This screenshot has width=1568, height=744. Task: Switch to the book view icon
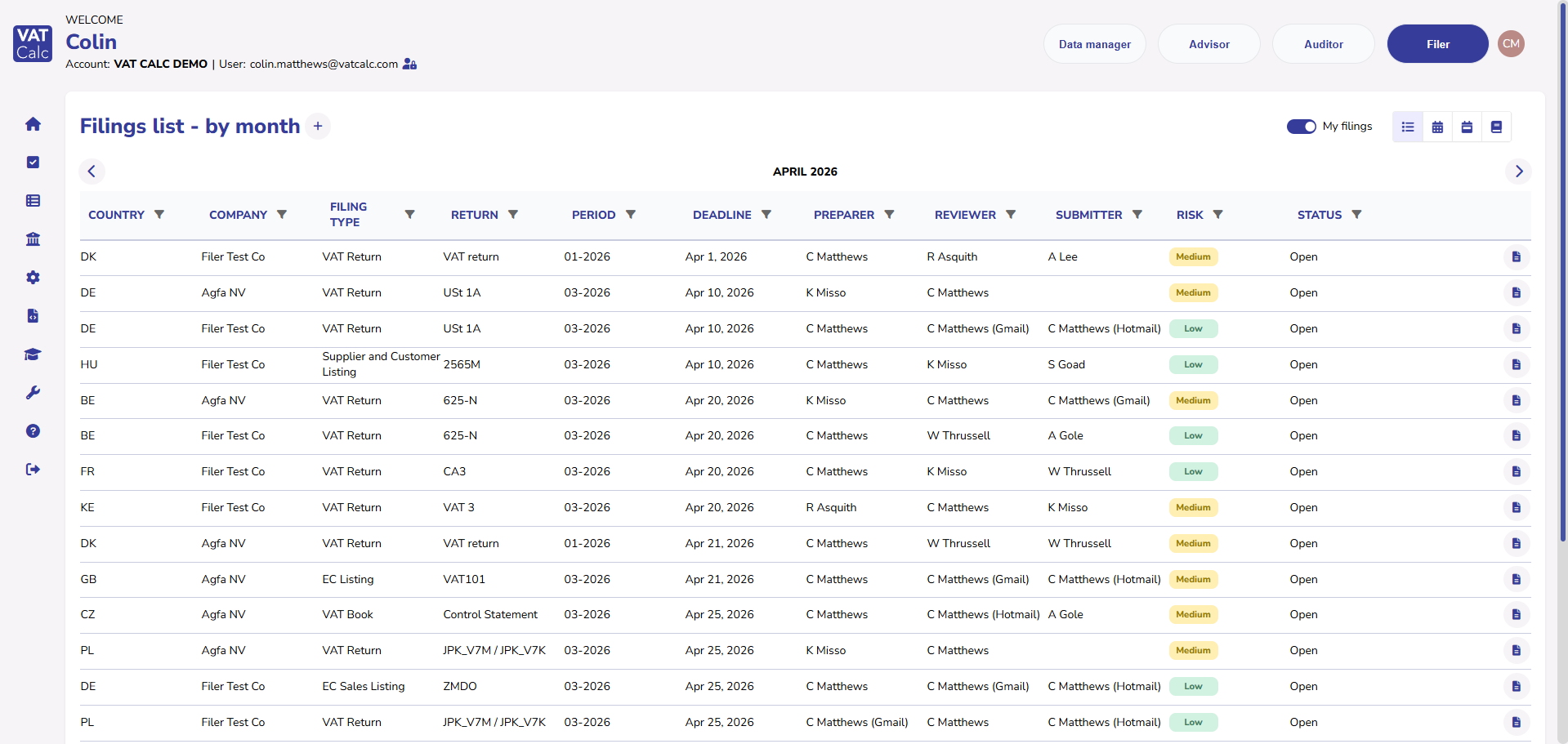(x=1496, y=127)
